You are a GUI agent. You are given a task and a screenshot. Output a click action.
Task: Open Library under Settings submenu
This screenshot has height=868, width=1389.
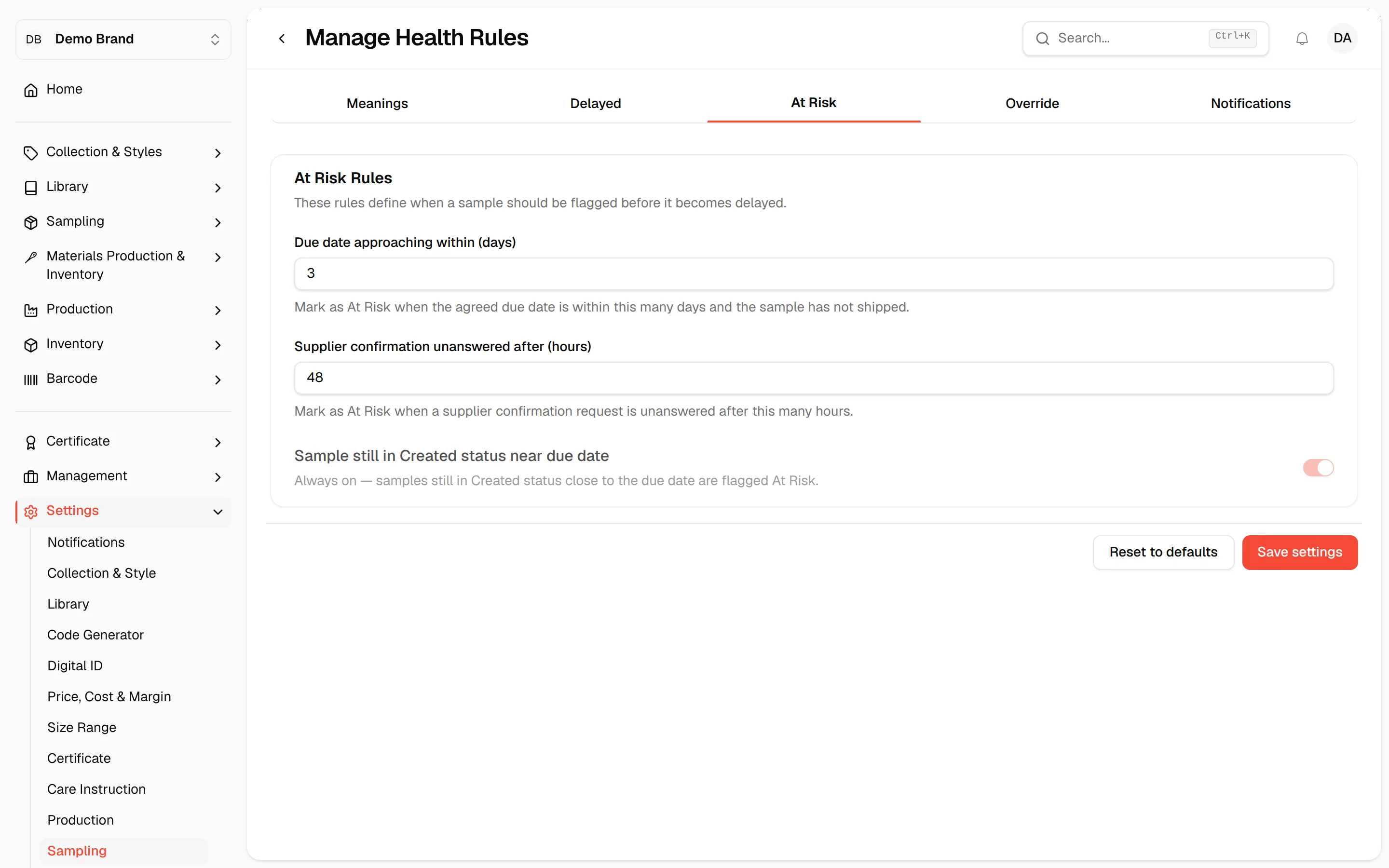(68, 604)
